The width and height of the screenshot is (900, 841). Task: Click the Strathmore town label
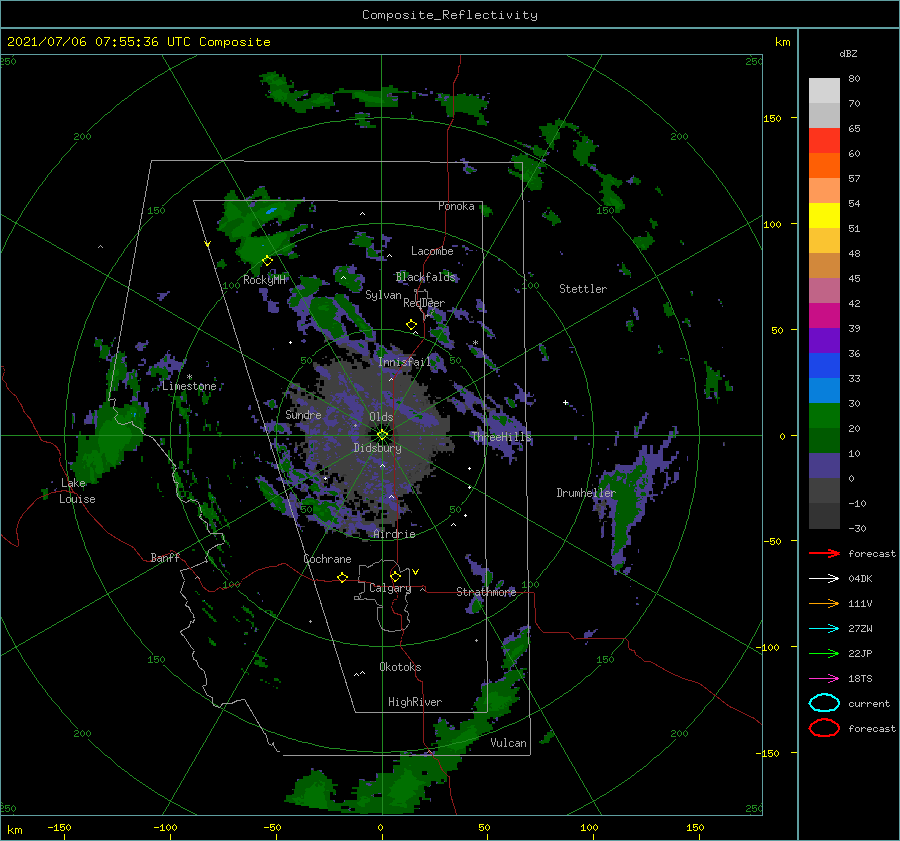[x=486, y=592]
